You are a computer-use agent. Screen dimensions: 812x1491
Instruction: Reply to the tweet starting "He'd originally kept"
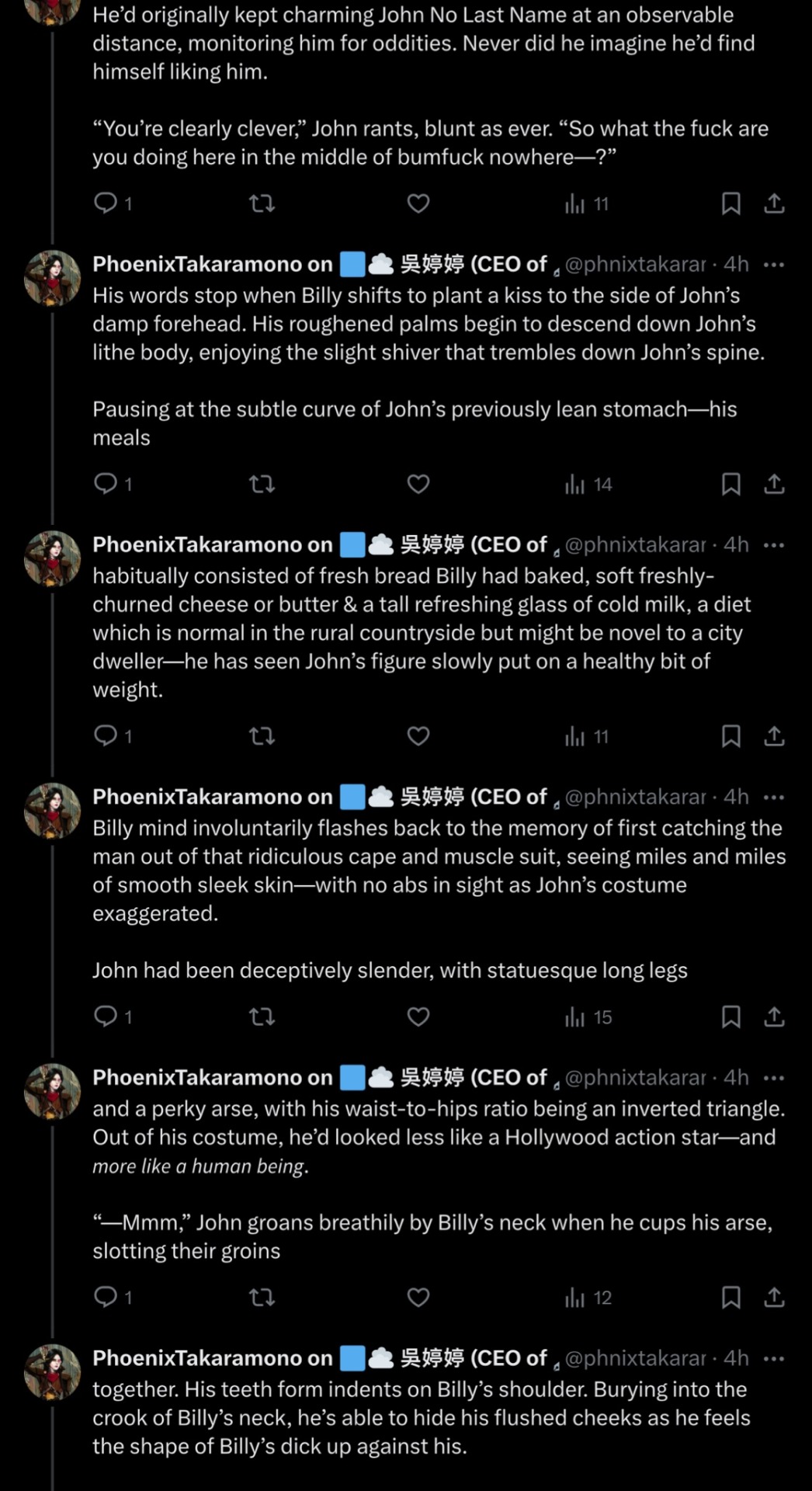click(106, 203)
